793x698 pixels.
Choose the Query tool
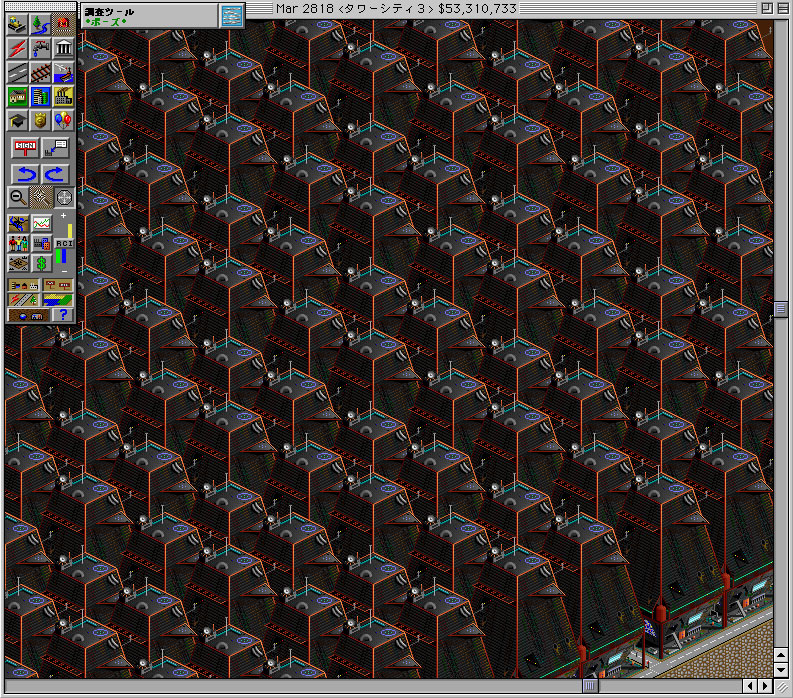click(55, 148)
